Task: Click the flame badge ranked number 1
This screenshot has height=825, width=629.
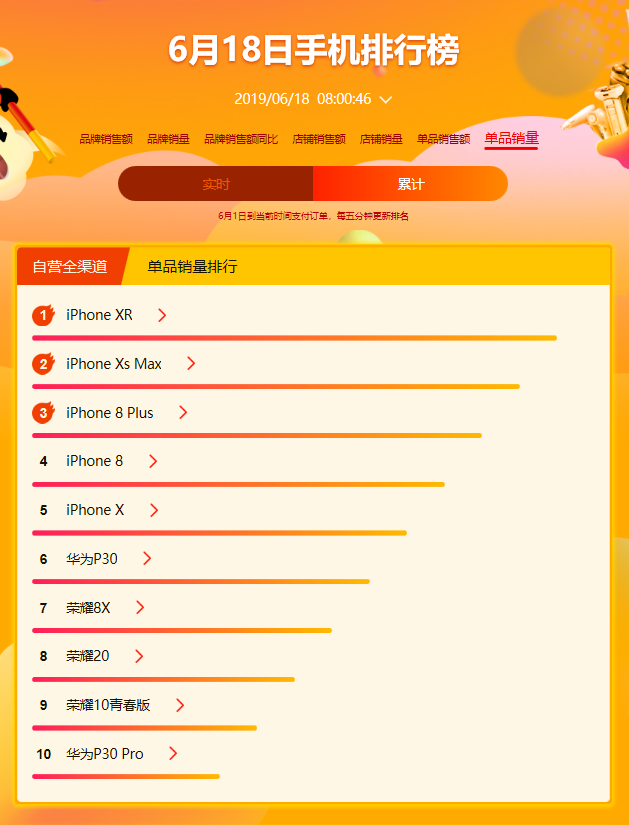Action: click(43, 315)
